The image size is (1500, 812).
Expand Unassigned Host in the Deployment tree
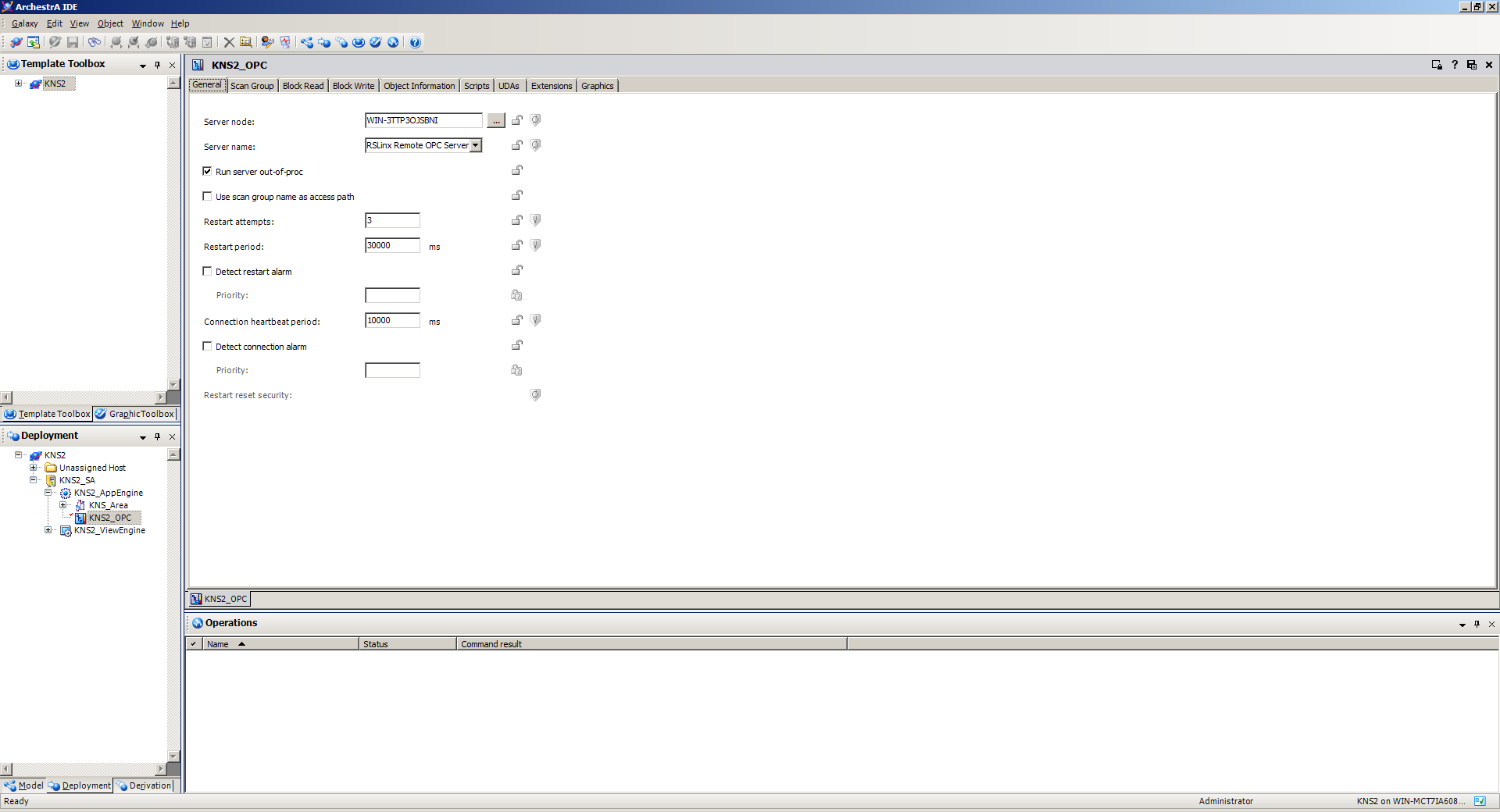34,468
